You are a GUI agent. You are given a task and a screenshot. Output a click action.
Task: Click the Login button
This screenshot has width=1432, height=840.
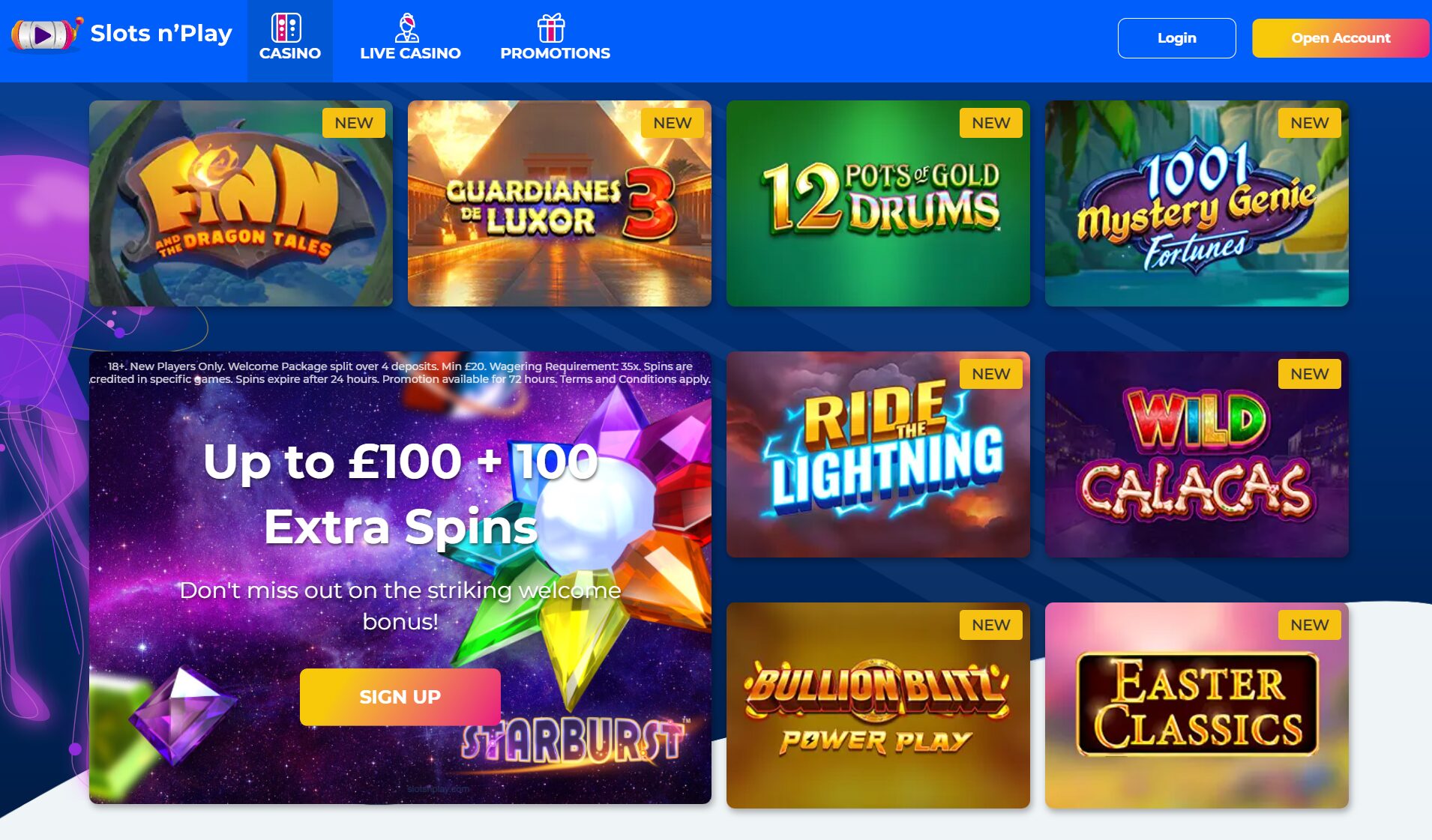(1176, 38)
